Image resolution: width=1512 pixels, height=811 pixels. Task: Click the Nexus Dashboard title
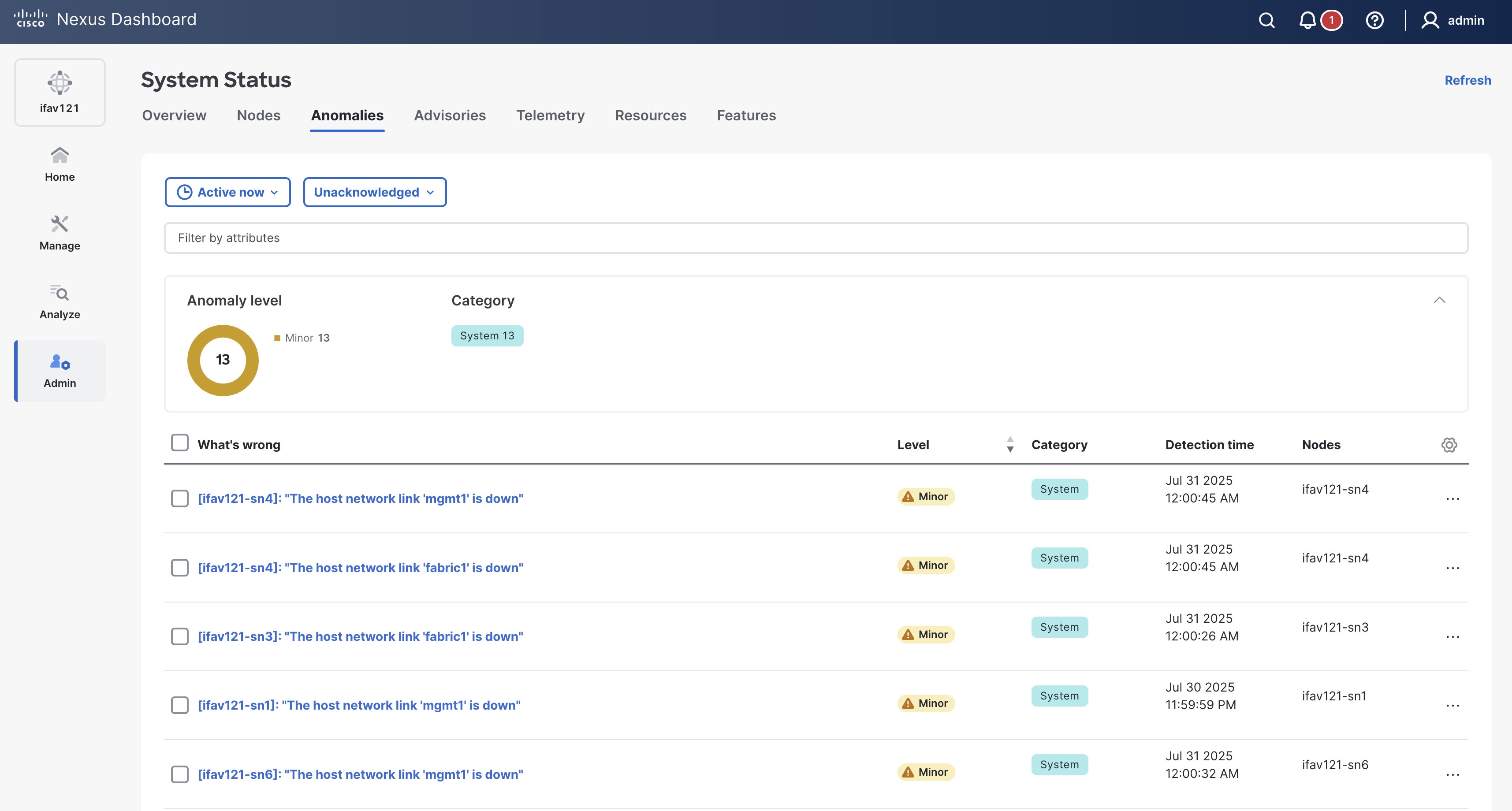point(127,19)
